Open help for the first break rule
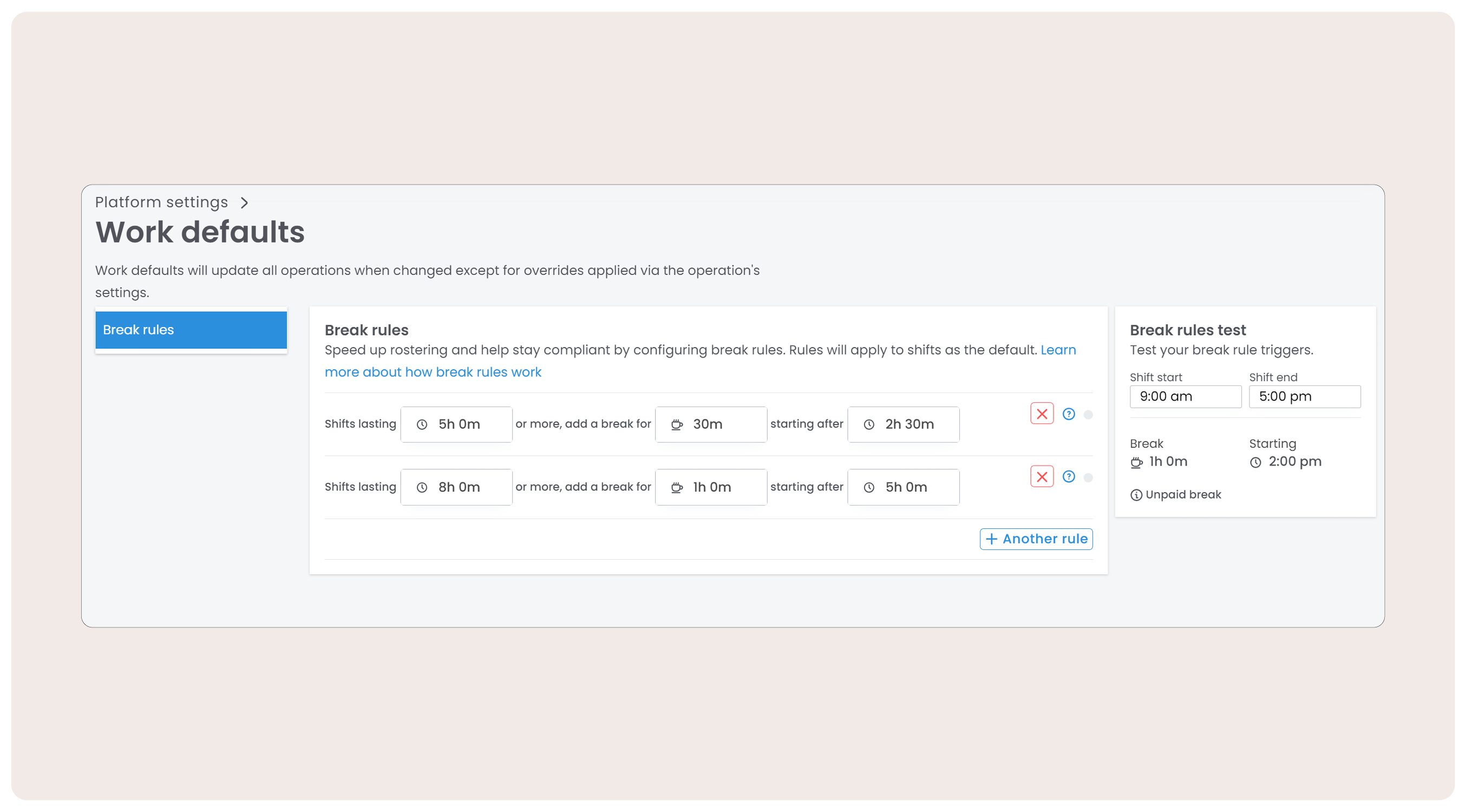 click(1068, 414)
